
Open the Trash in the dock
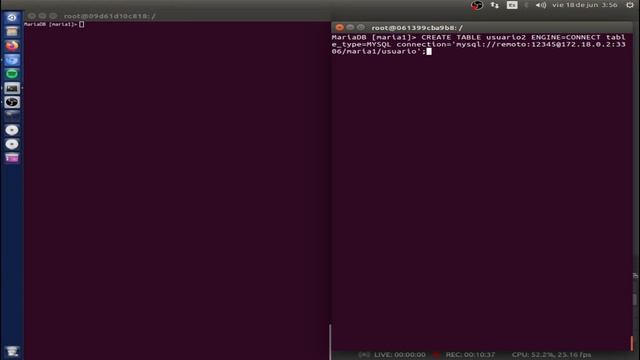point(12,351)
